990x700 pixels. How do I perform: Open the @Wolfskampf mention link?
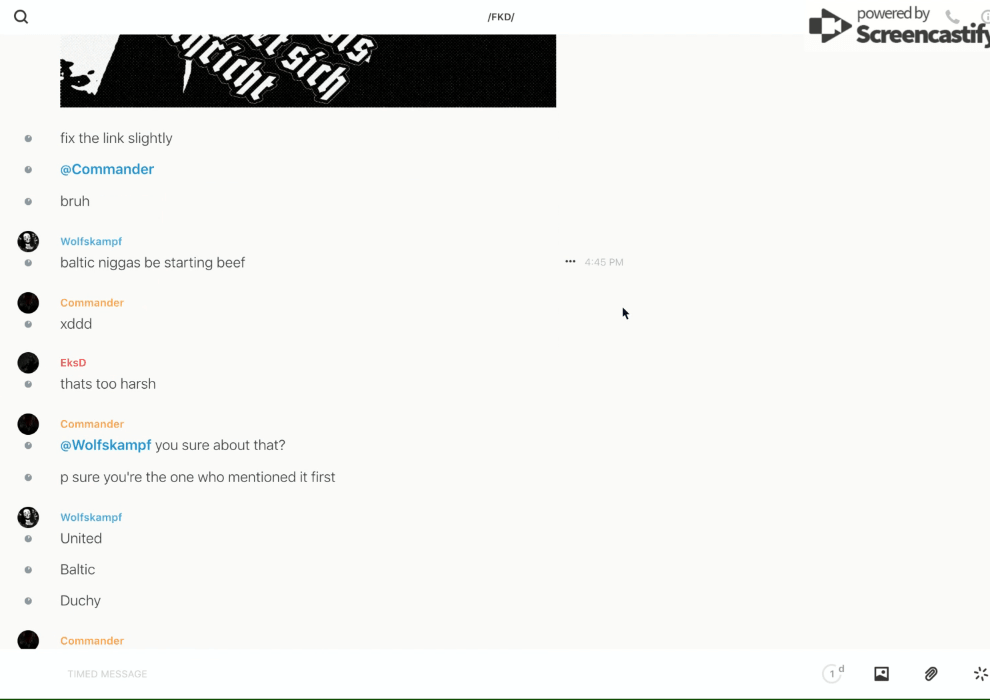coord(105,445)
